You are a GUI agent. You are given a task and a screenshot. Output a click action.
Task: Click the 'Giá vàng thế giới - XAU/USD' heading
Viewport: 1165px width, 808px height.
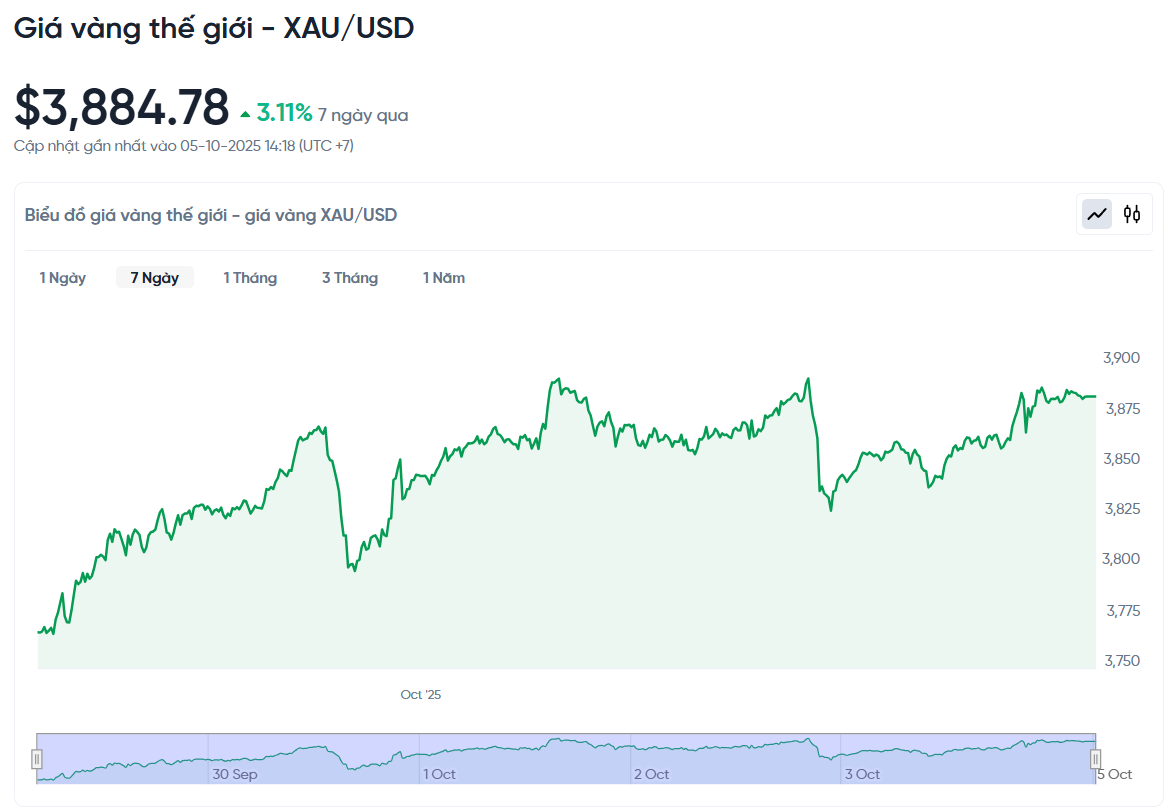coord(214,28)
